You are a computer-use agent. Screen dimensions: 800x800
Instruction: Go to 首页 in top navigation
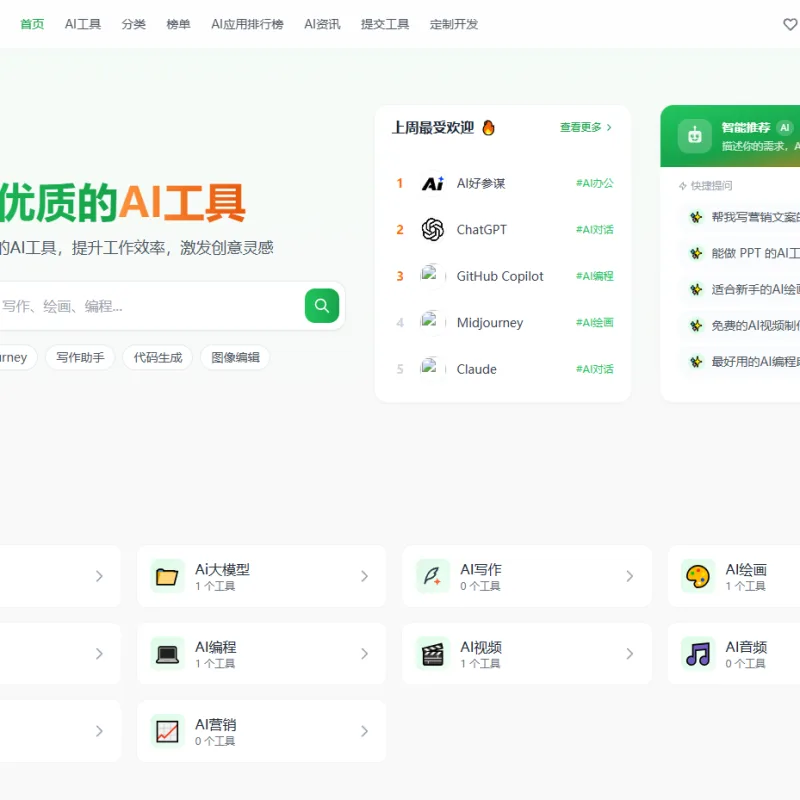click(x=32, y=24)
